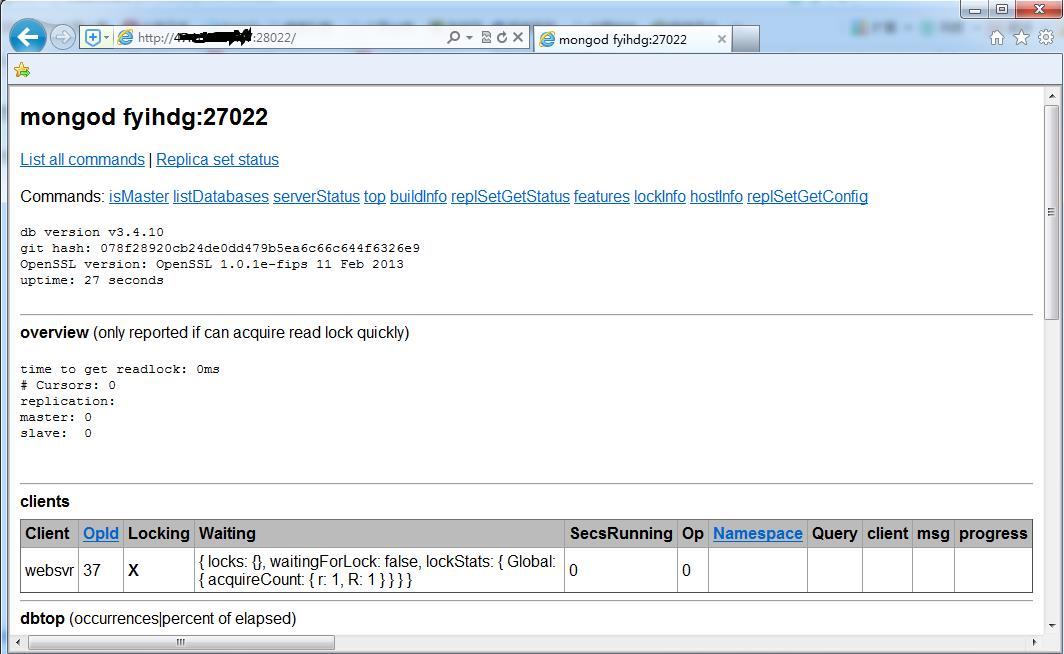Run the isMaster command link
This screenshot has height=654, width=1064.
(x=138, y=197)
